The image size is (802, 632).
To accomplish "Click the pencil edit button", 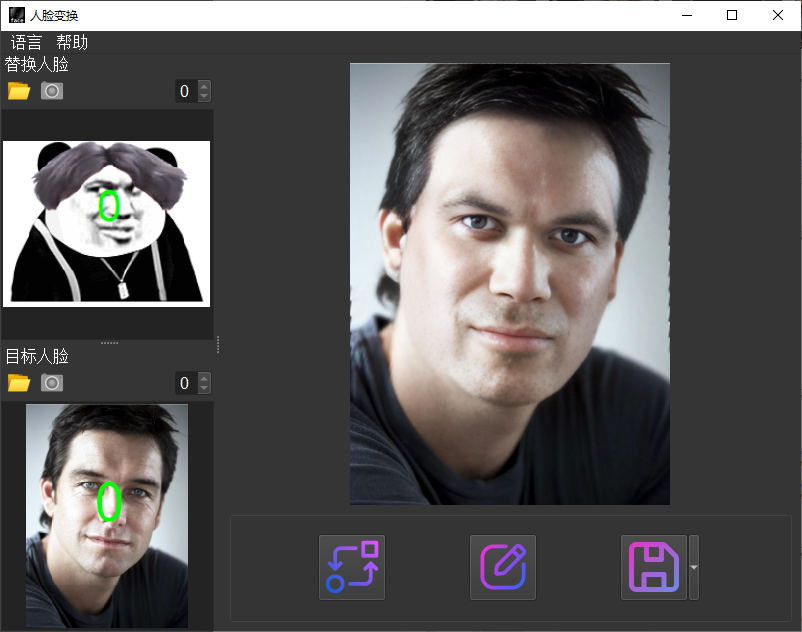I will point(503,568).
